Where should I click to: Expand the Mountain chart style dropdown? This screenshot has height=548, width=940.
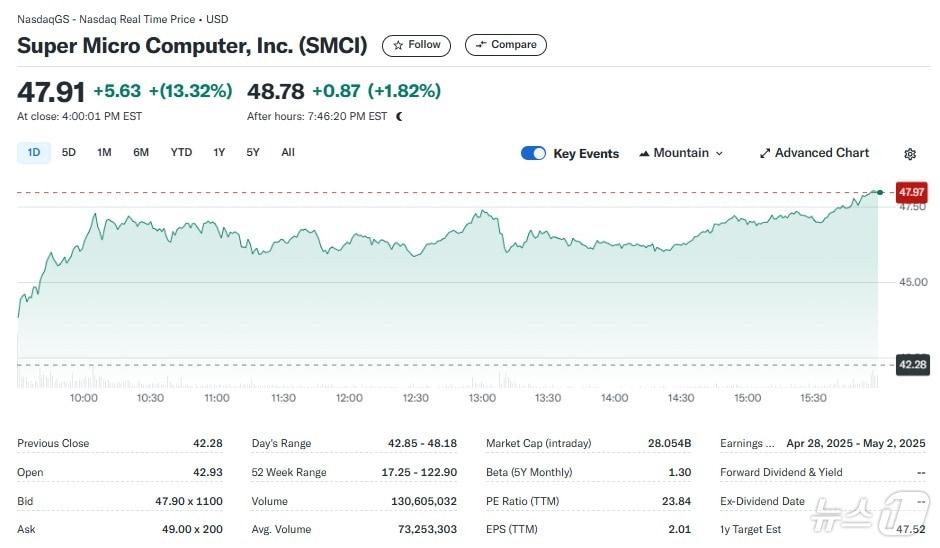click(x=719, y=154)
